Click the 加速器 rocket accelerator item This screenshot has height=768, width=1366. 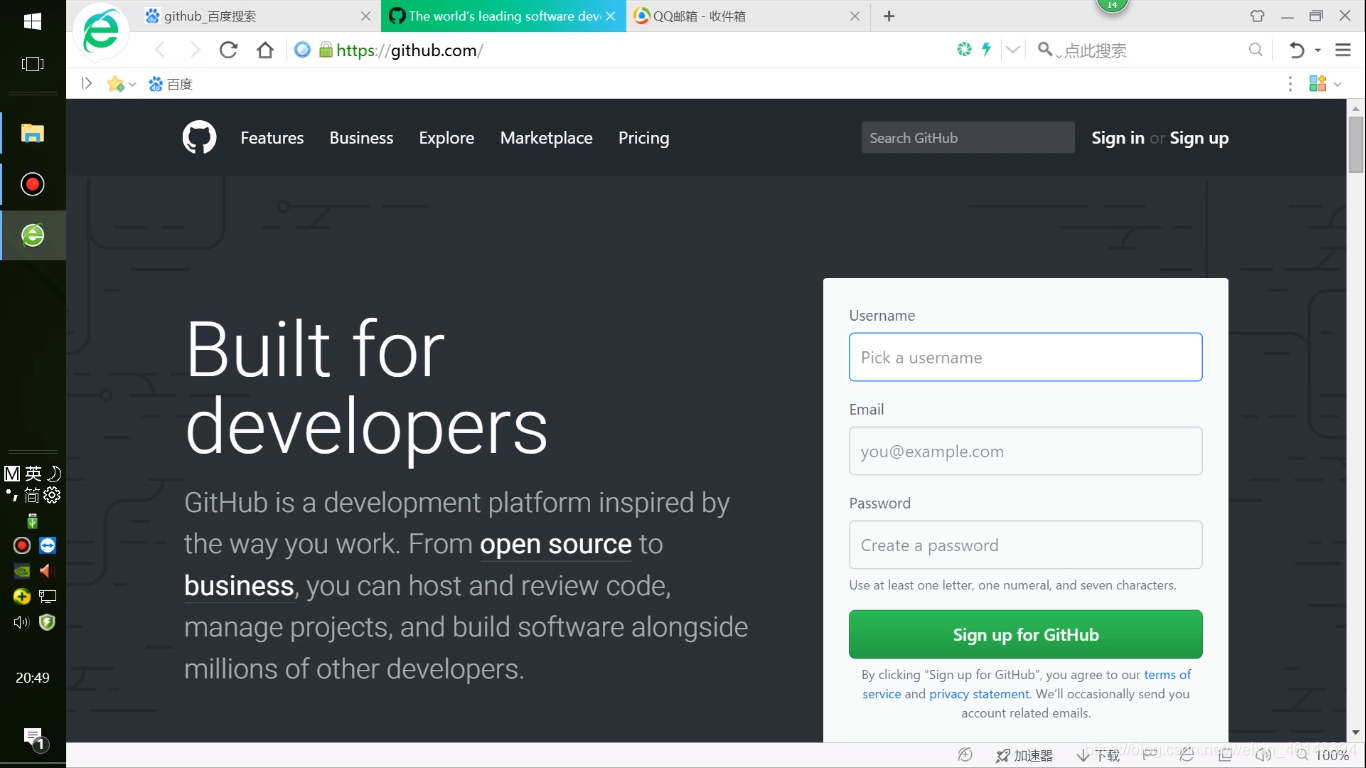1024,755
